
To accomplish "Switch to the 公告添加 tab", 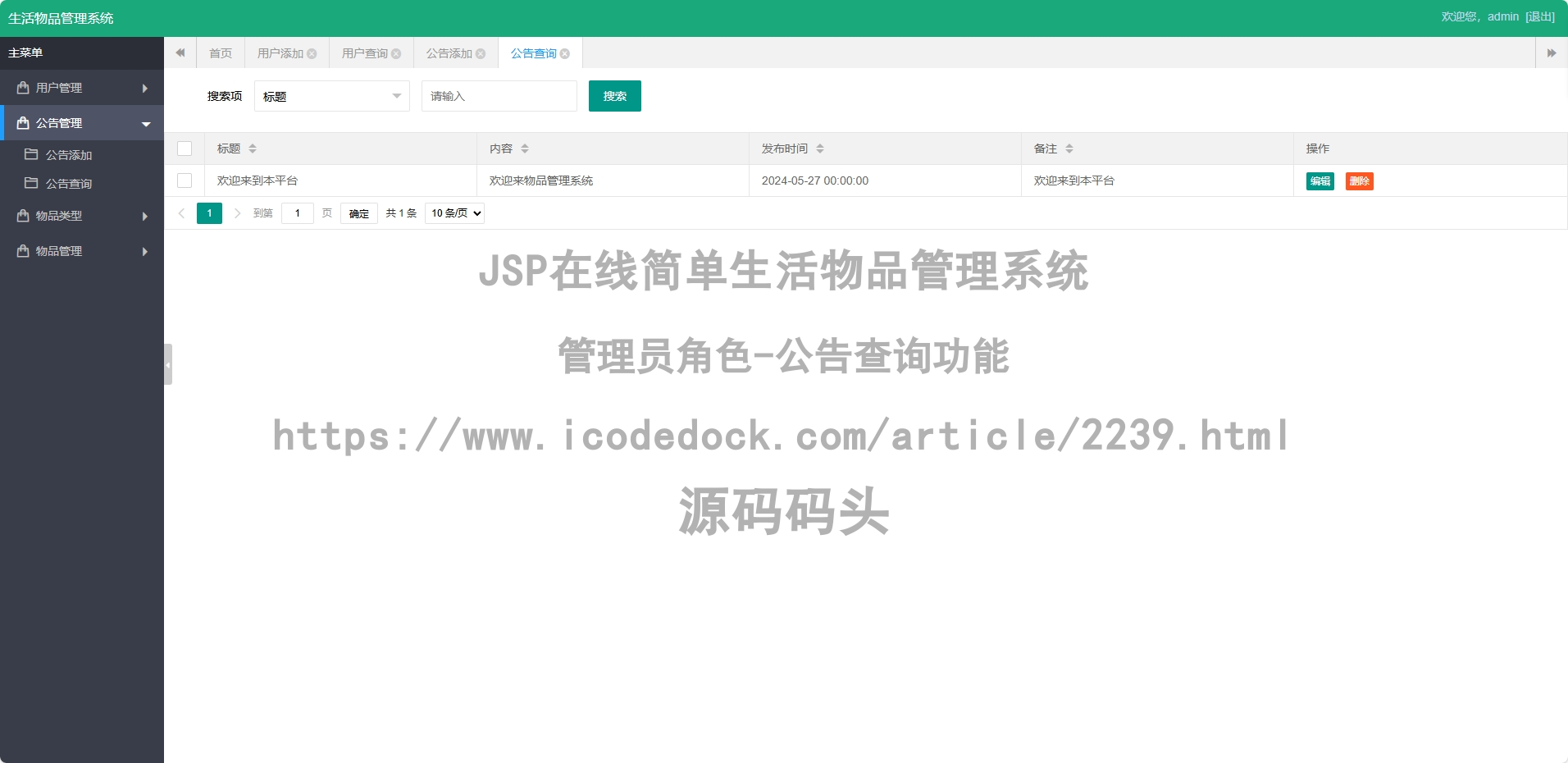I will point(449,53).
